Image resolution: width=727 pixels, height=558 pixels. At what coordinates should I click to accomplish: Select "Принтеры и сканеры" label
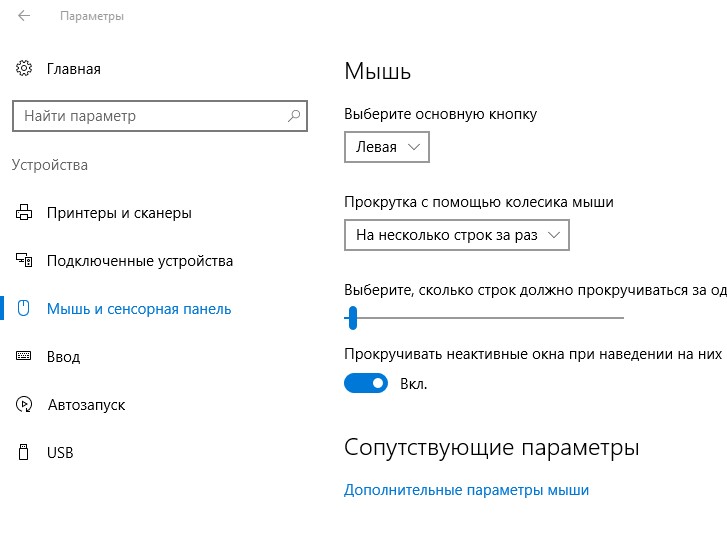point(119,213)
